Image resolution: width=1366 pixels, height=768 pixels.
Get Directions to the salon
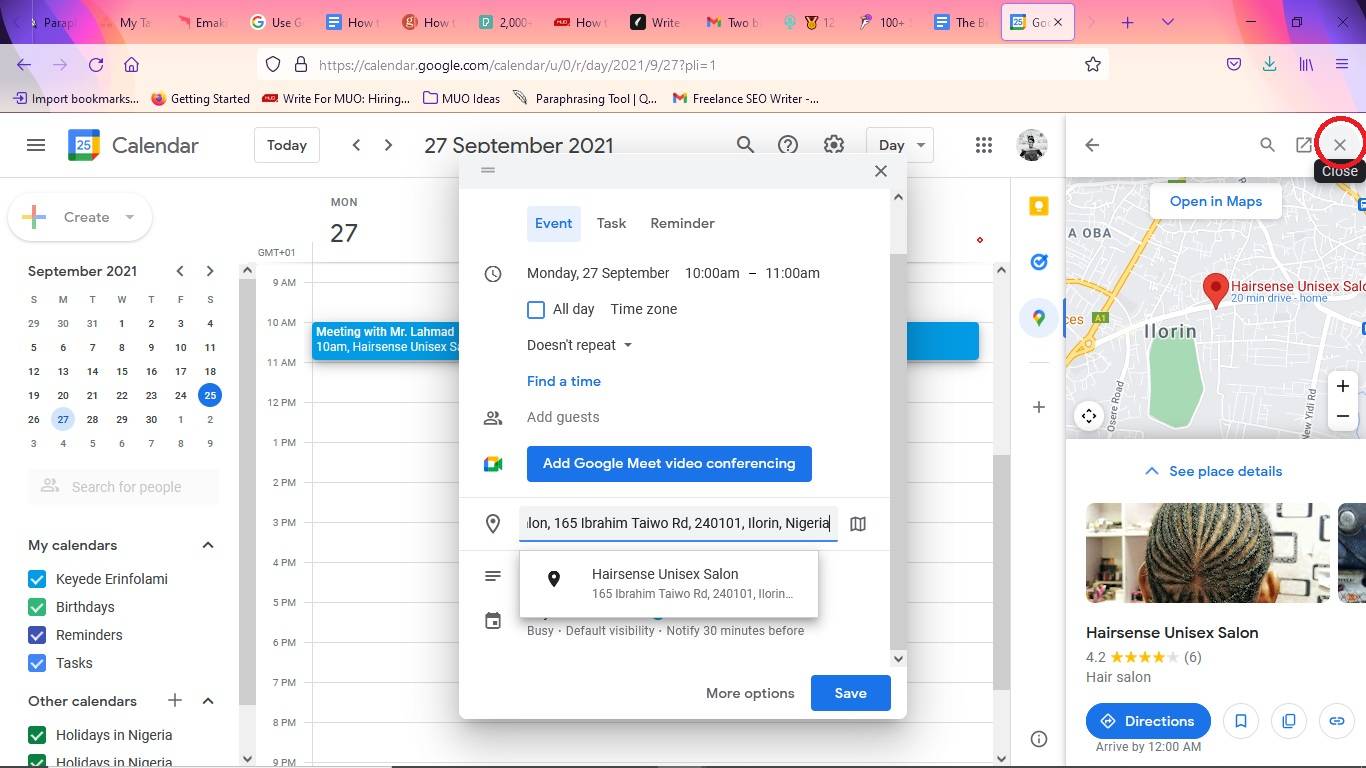1148,721
